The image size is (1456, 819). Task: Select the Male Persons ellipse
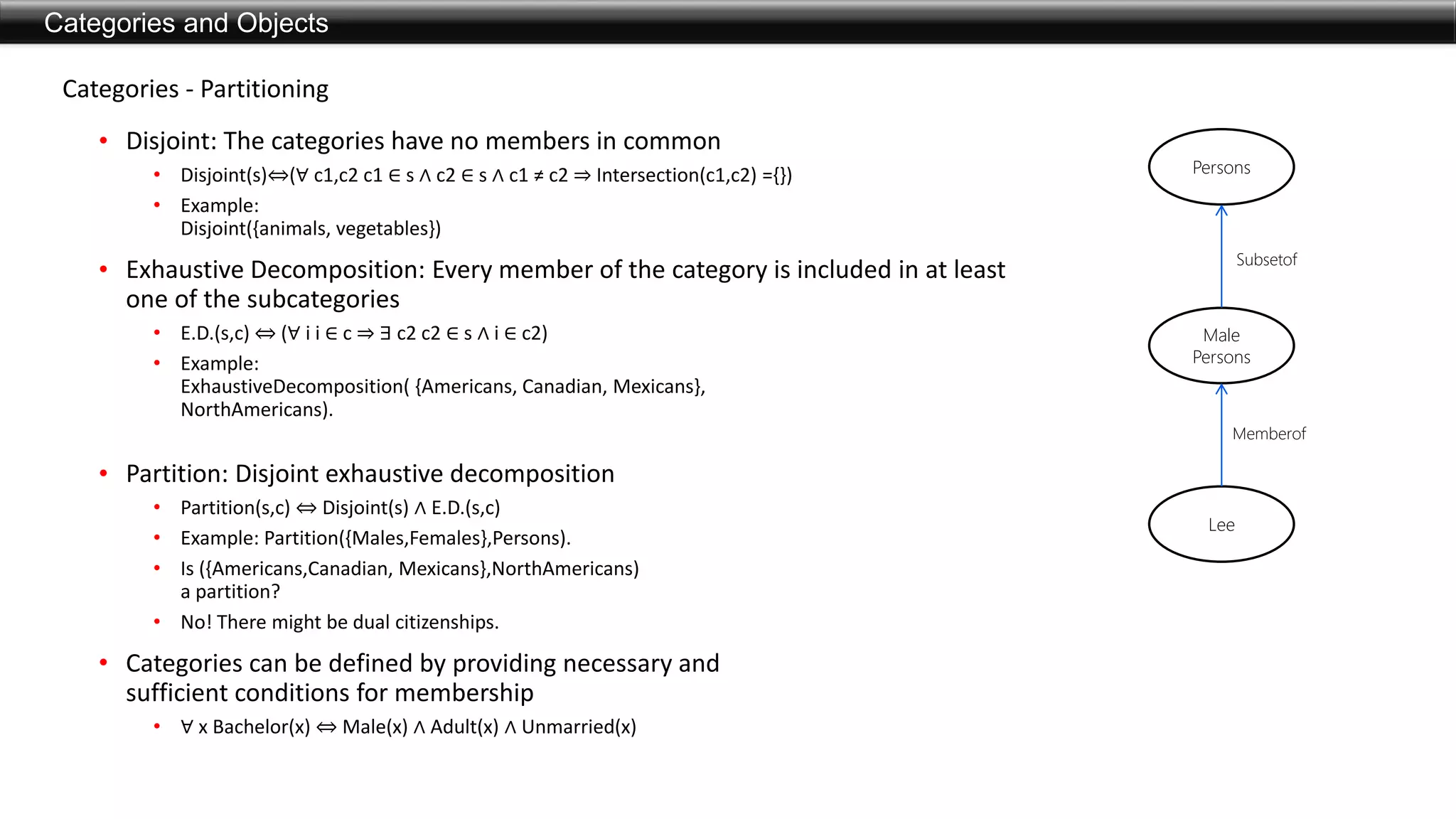[x=1221, y=346]
